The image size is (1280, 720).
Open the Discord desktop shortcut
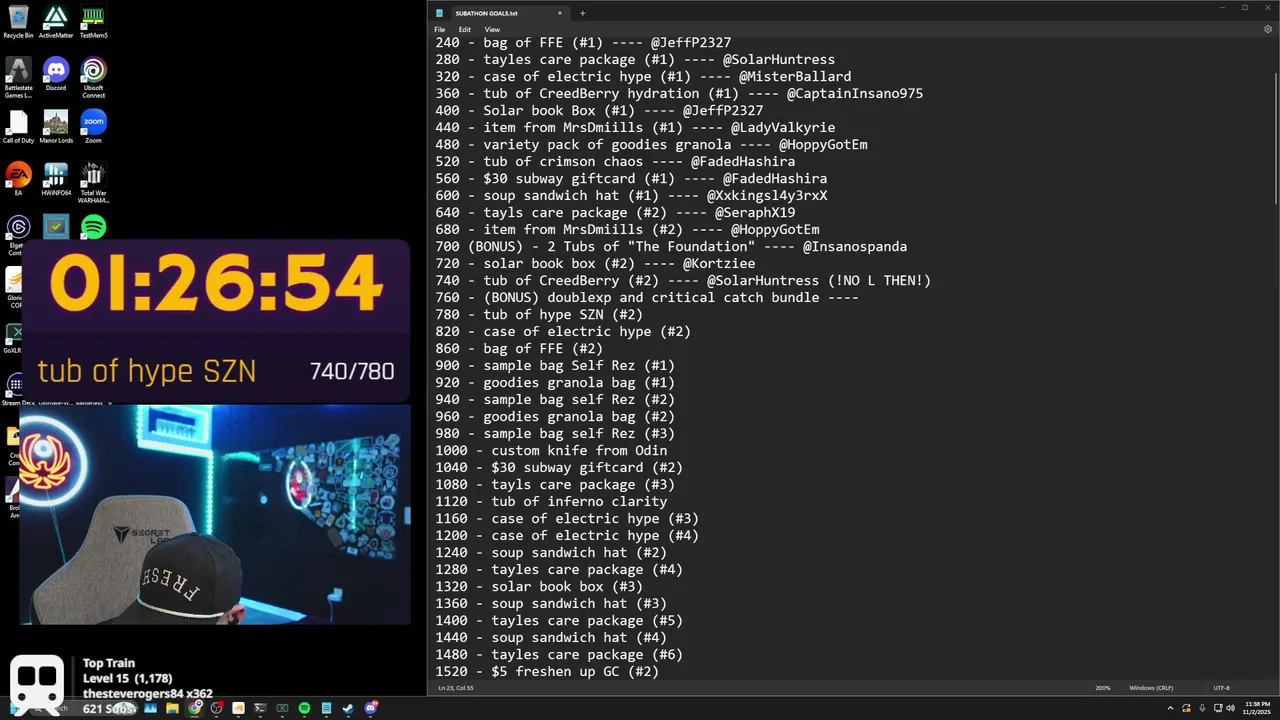[x=56, y=74]
